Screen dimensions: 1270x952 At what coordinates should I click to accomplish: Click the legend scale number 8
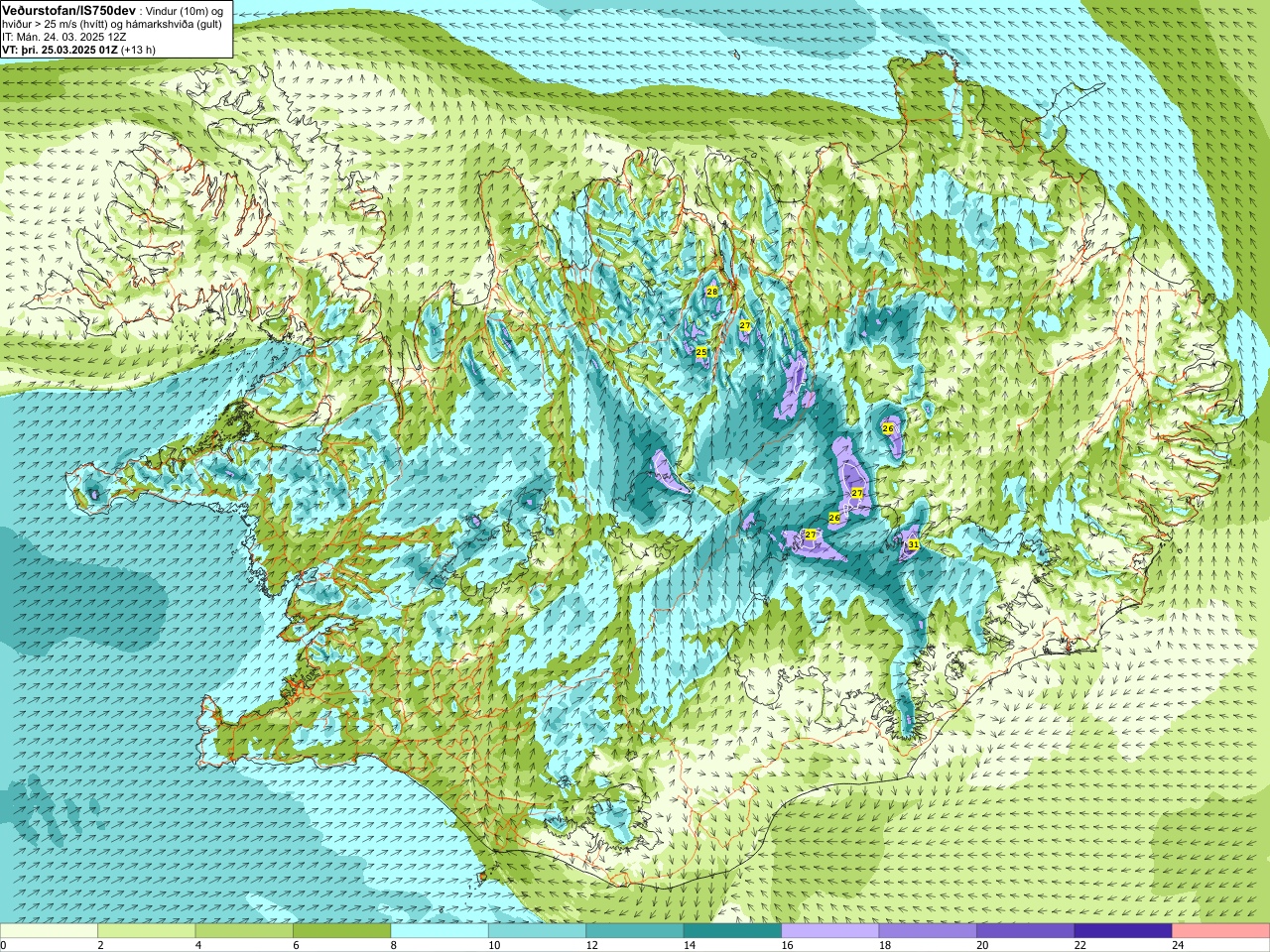393,945
